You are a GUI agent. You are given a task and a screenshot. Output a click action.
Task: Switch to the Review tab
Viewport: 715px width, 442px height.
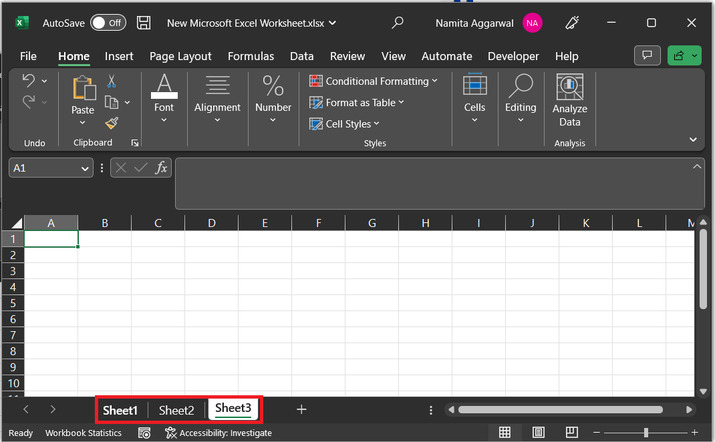347,56
